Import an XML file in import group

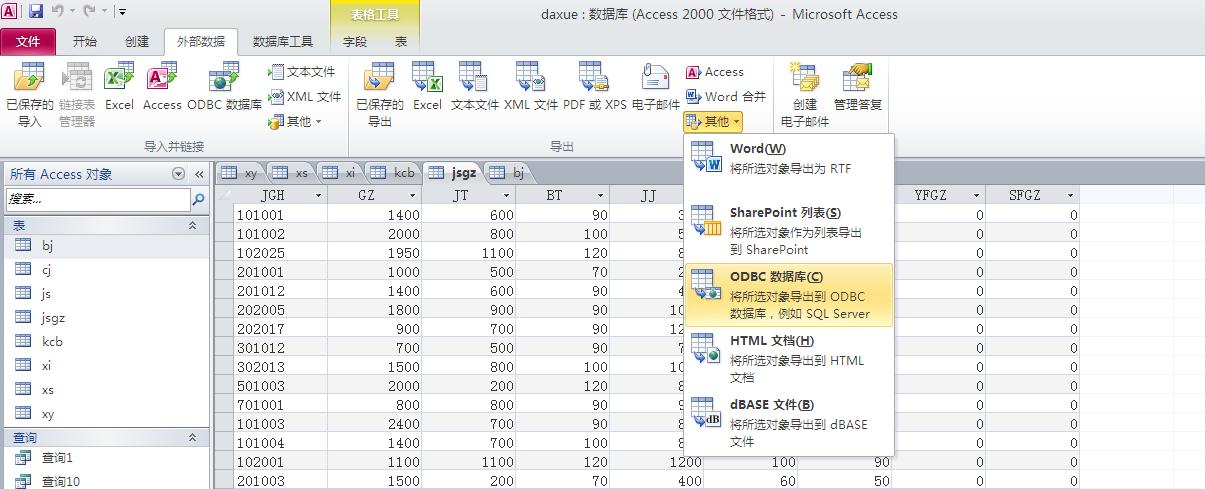(305, 97)
